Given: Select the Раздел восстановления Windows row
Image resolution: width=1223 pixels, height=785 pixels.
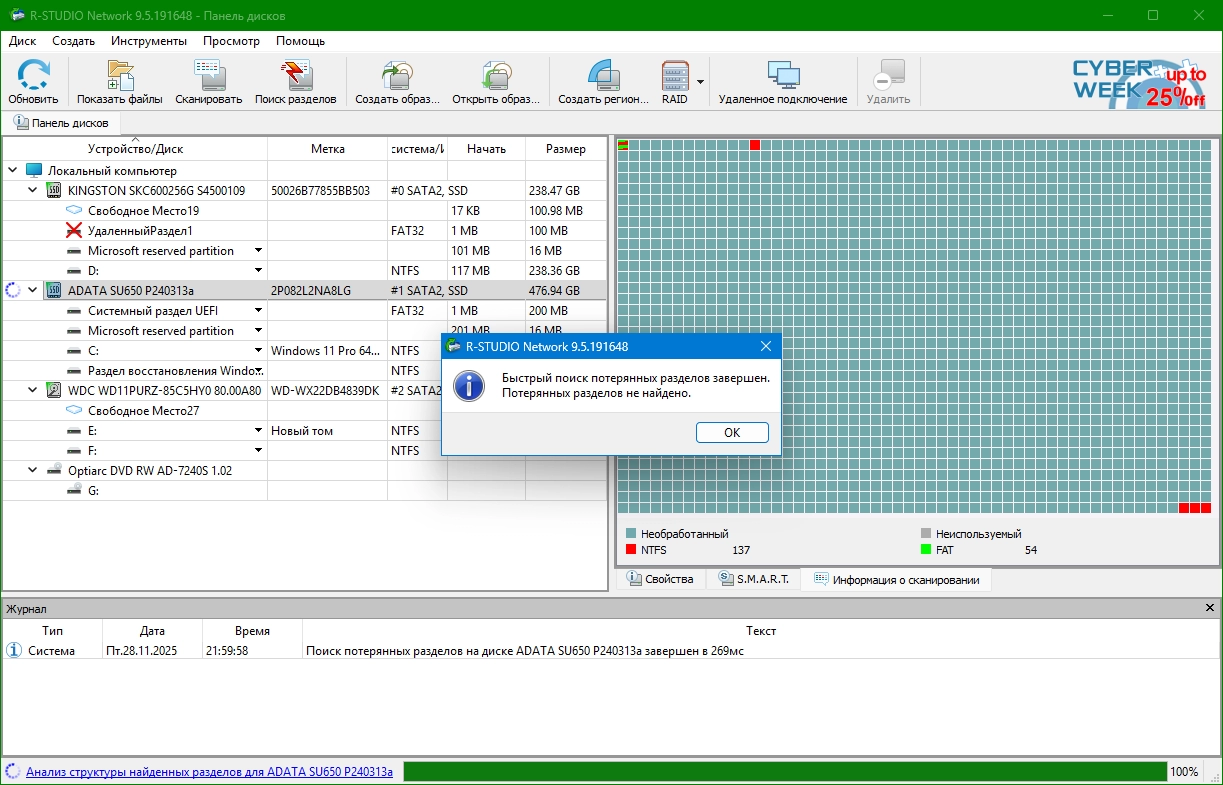Looking at the screenshot, I should tap(305, 370).
